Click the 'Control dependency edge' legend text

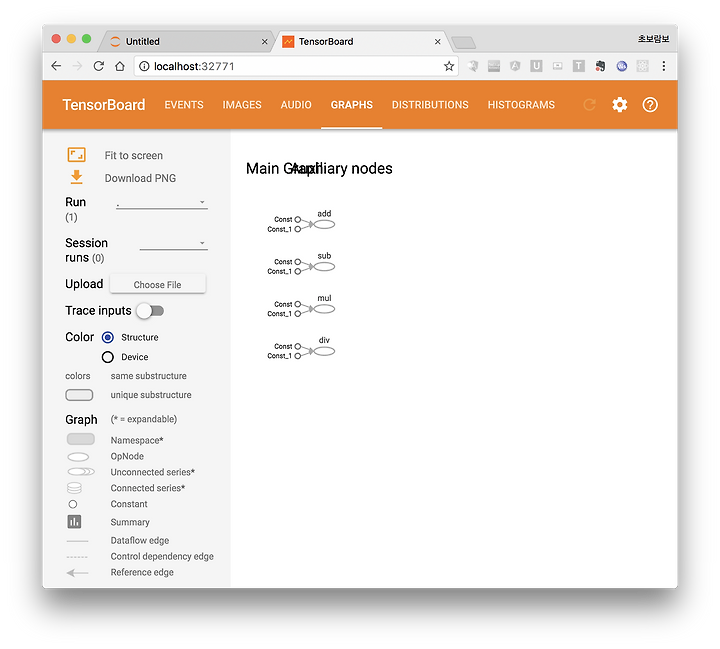coord(162,557)
